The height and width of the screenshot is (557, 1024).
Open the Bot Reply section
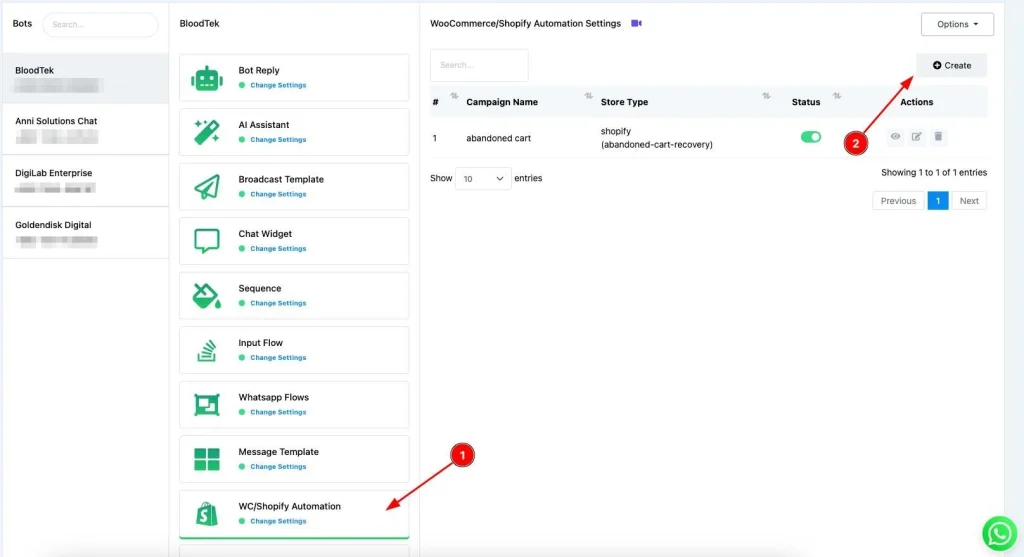(294, 78)
